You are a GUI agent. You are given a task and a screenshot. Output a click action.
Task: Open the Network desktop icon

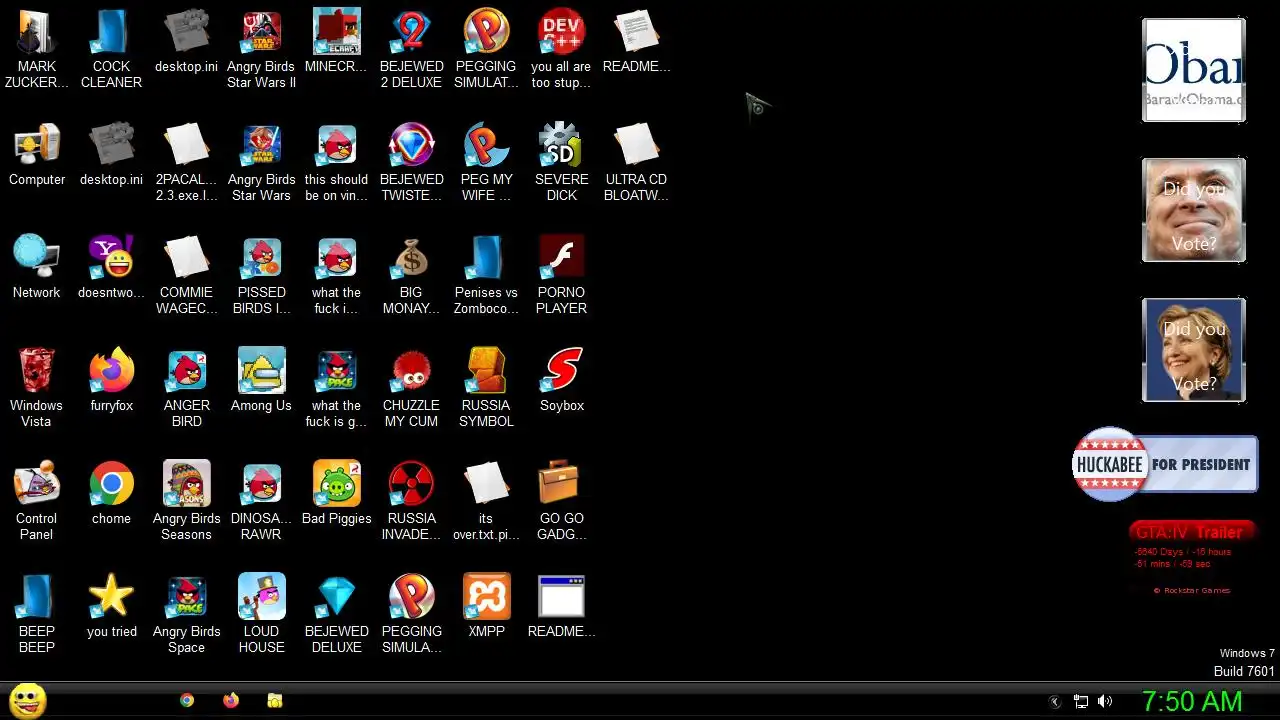point(37,268)
